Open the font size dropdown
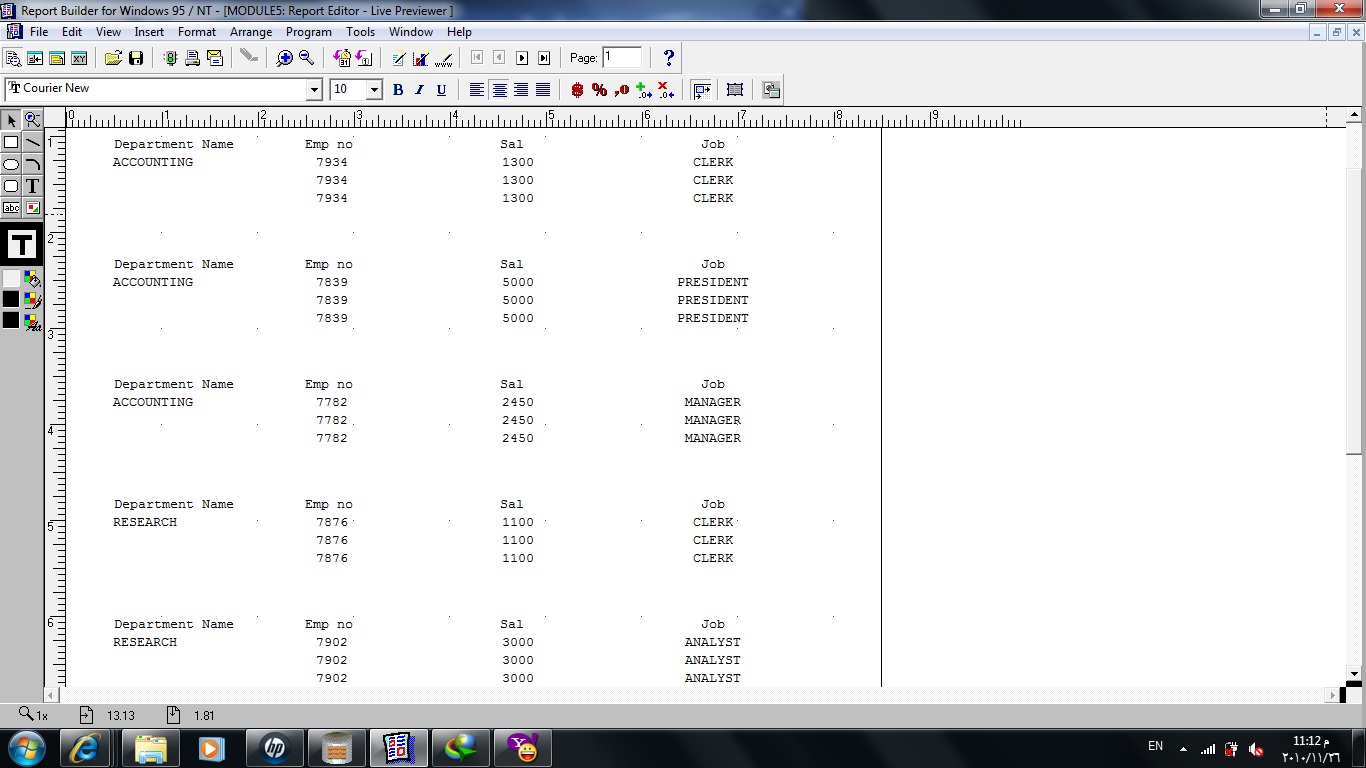The height and width of the screenshot is (768, 1366). pyautogui.click(x=374, y=90)
